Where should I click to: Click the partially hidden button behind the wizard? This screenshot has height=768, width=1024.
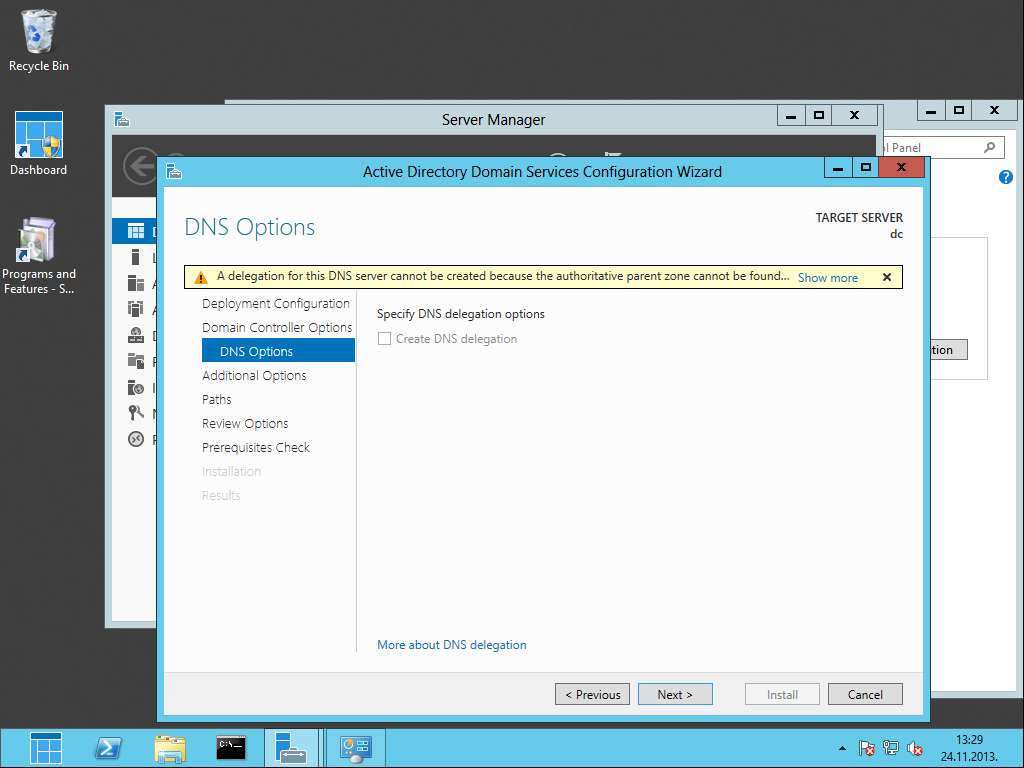[x=948, y=349]
